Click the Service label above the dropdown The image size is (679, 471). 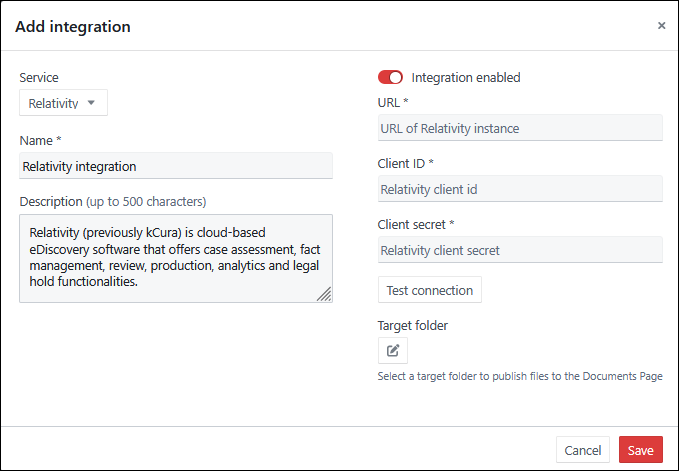(39, 77)
